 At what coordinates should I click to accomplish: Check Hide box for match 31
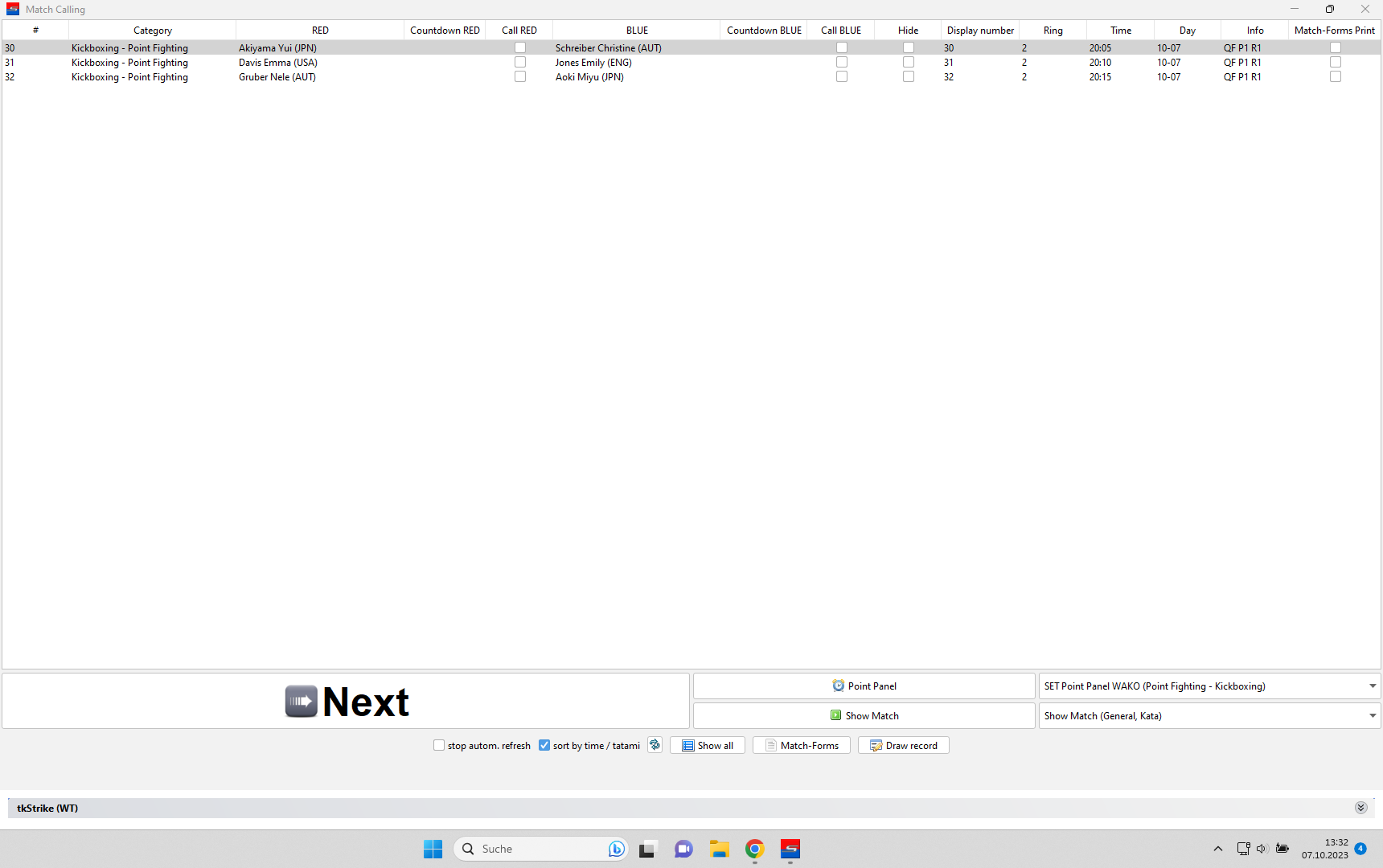[909, 63]
